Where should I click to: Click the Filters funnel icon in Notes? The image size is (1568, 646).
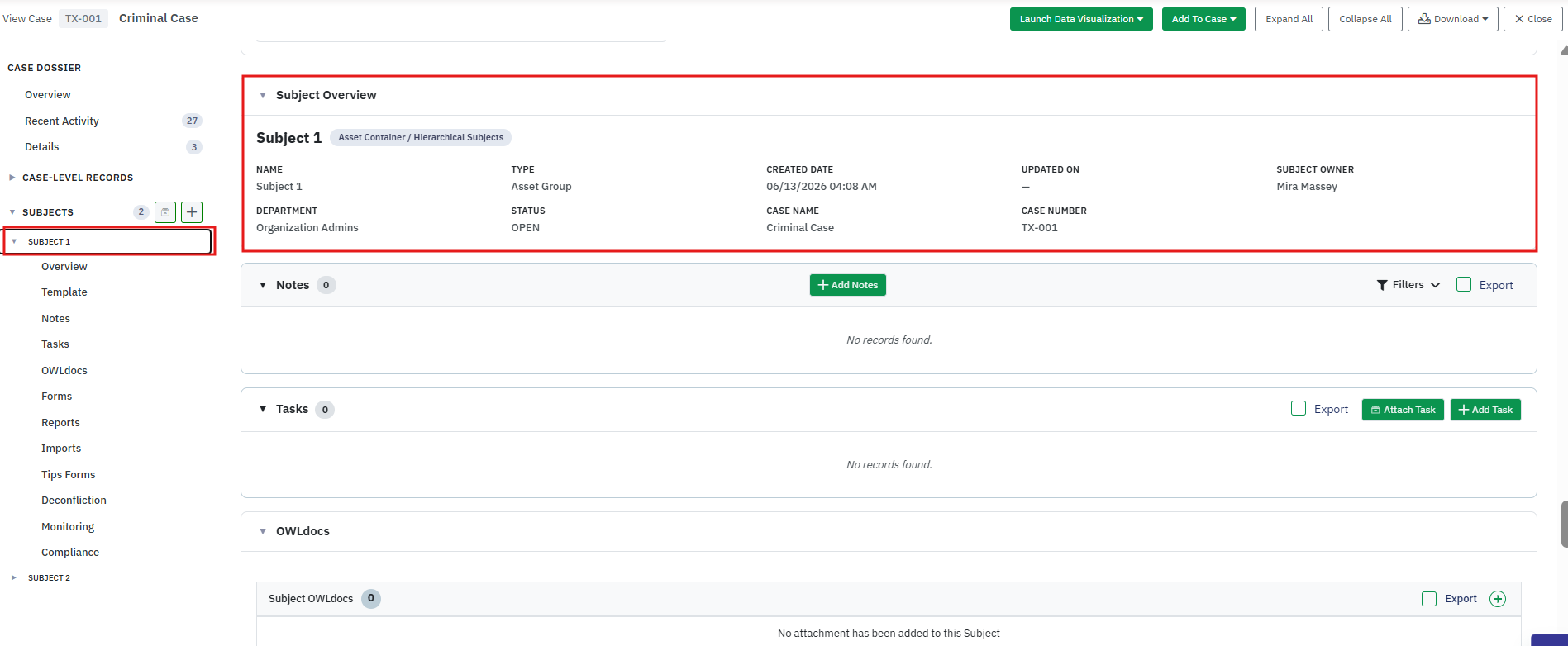(x=1382, y=285)
